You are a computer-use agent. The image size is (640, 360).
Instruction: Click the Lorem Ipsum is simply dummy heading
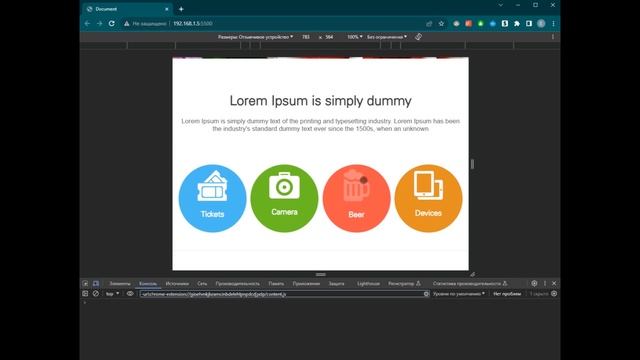point(320,100)
